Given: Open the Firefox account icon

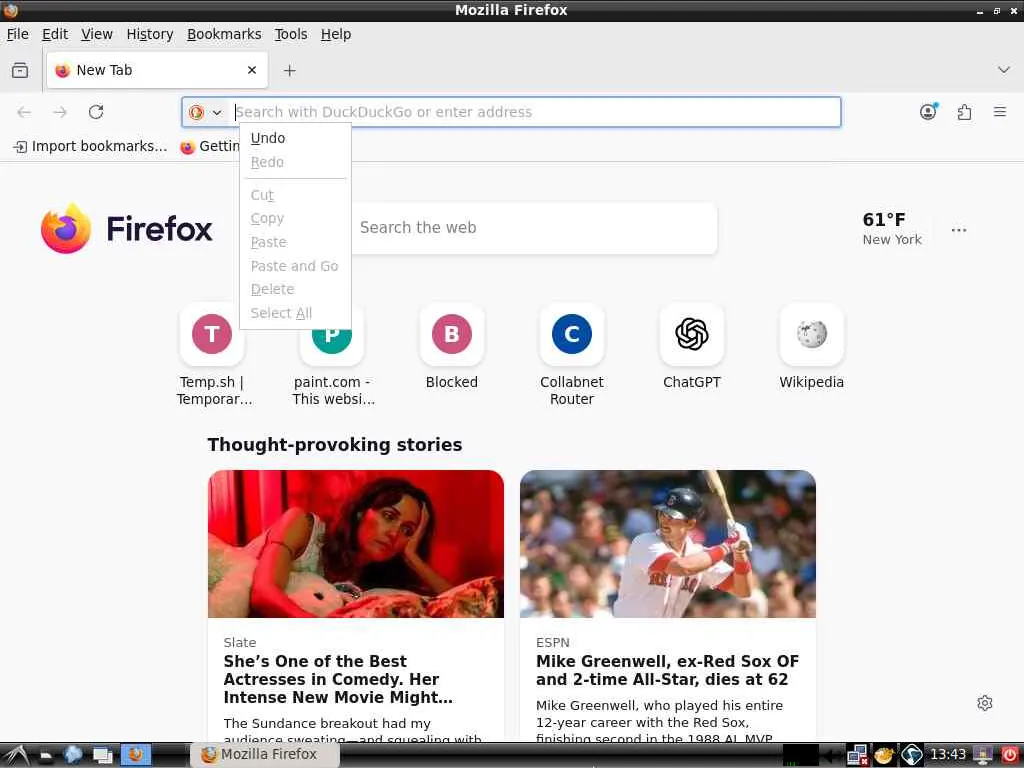Looking at the screenshot, I should 927,112.
